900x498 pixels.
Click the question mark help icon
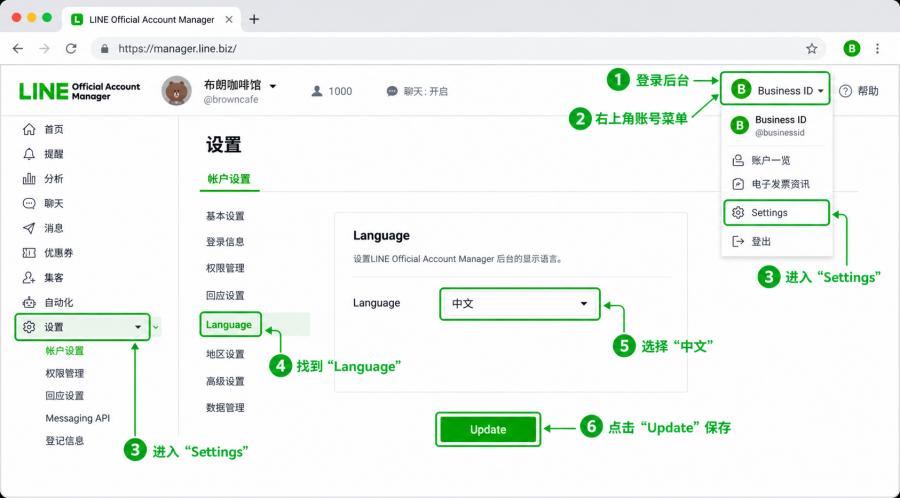pyautogui.click(x=845, y=91)
